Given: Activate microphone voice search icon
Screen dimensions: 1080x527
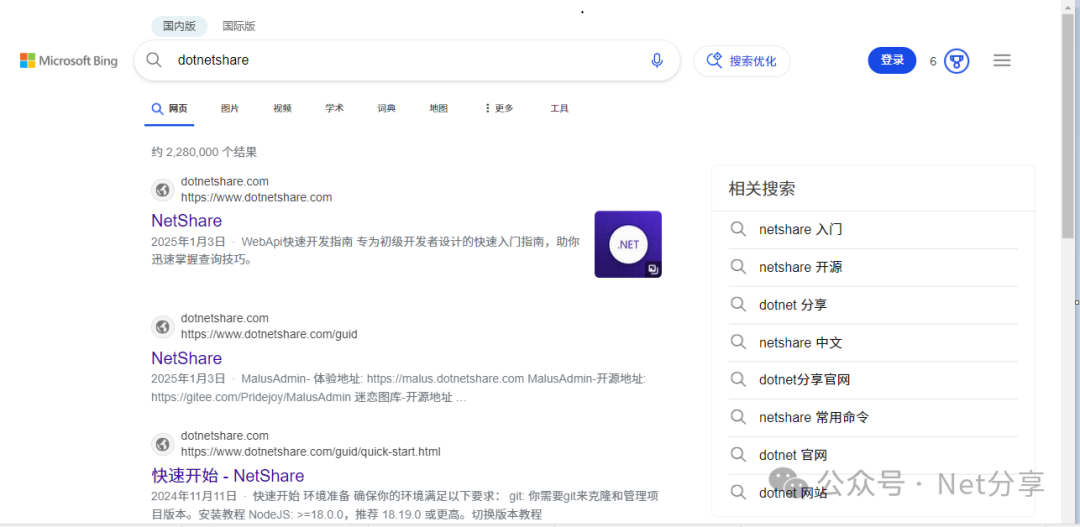Looking at the screenshot, I should pos(657,61).
